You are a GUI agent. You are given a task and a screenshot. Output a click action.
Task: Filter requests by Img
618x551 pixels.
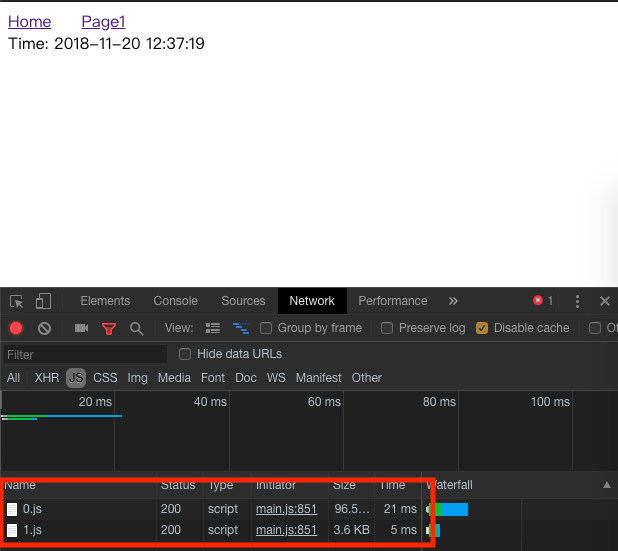pyautogui.click(x=137, y=378)
